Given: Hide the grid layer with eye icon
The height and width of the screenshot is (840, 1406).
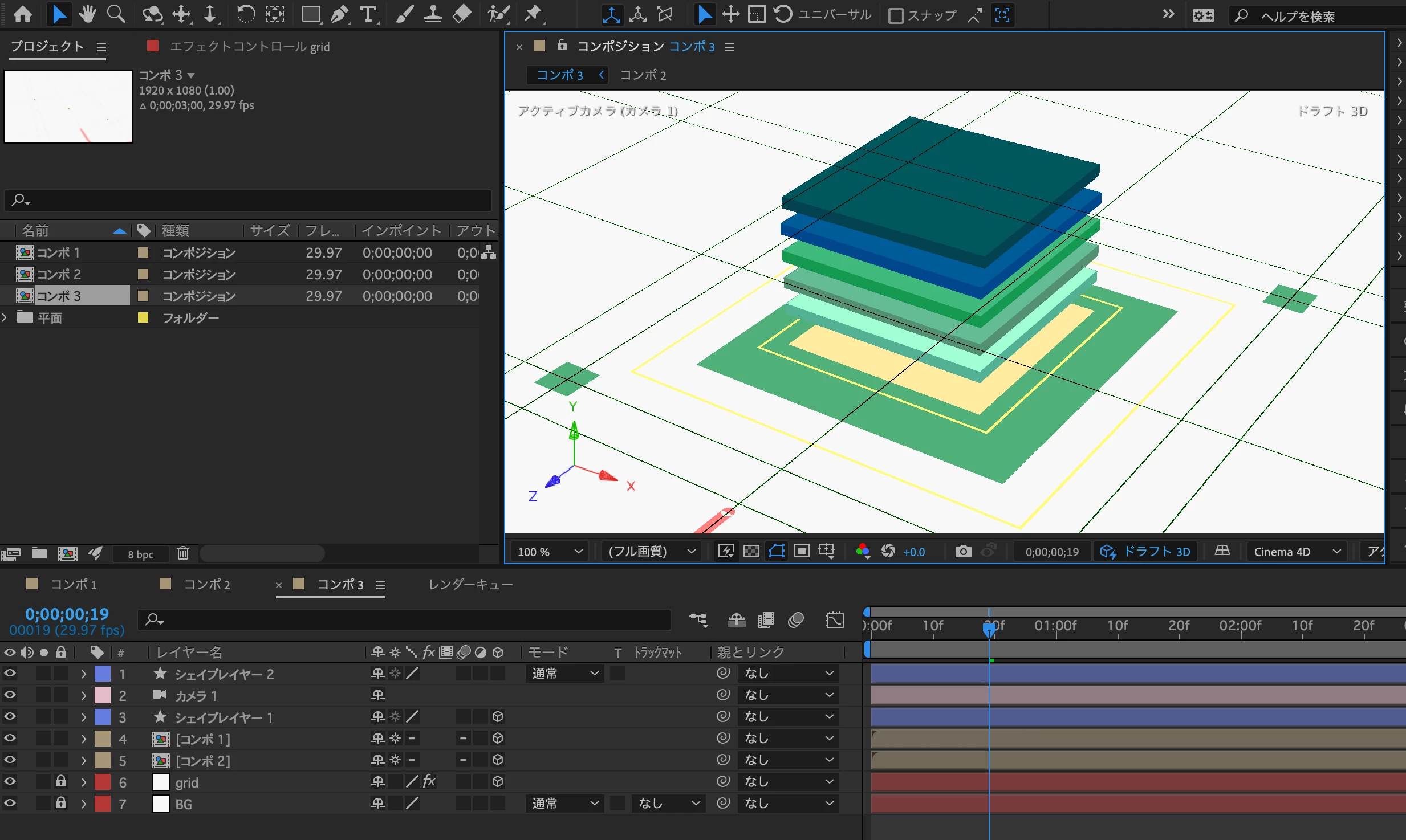Looking at the screenshot, I should point(10,781).
